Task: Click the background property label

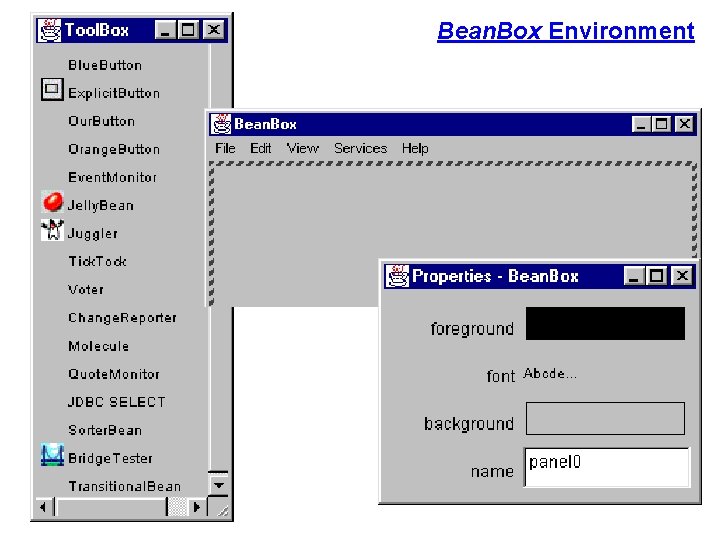Action: coord(468,423)
